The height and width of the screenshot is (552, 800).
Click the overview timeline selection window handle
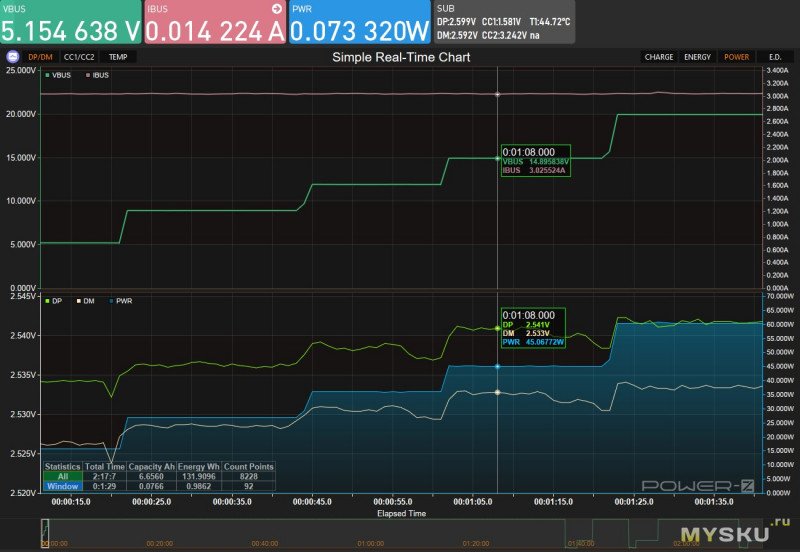click(x=45, y=533)
